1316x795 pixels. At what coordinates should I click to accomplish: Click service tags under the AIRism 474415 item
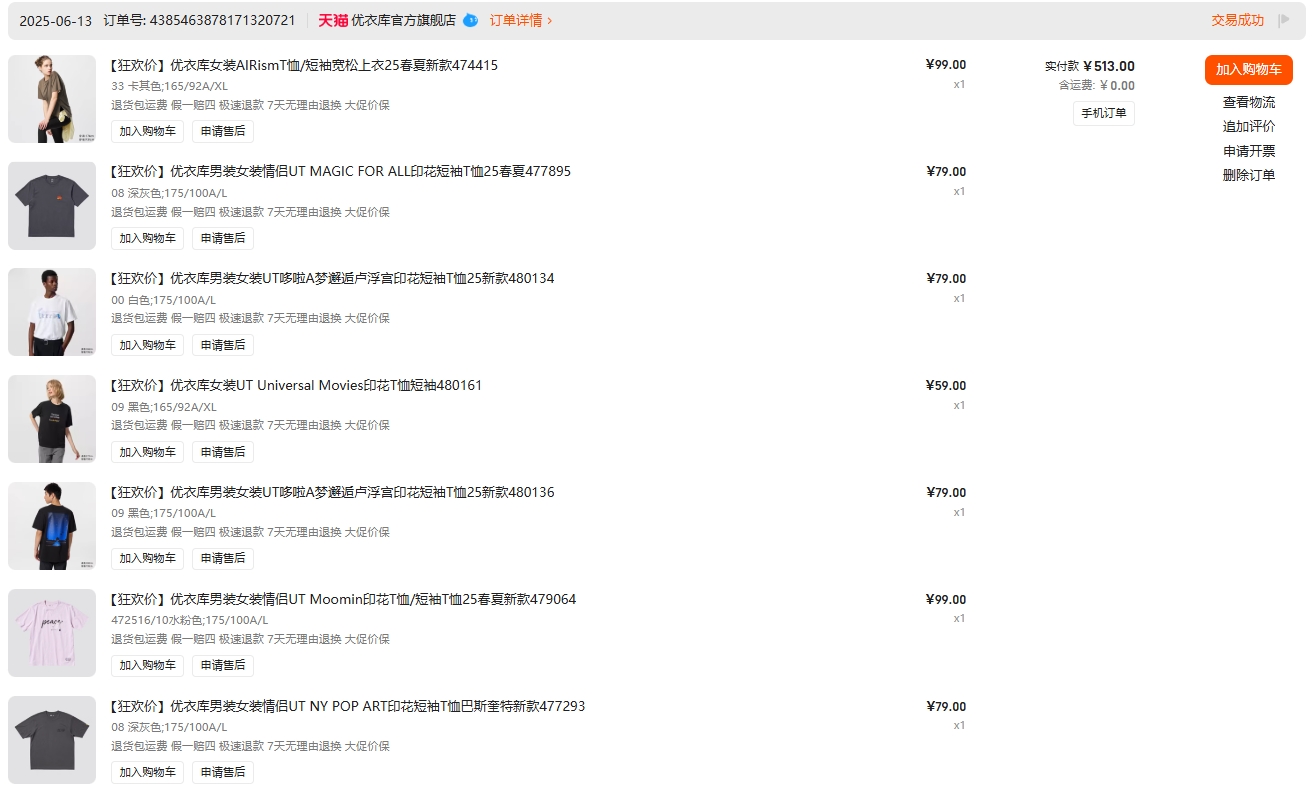pyautogui.click(x=250, y=105)
